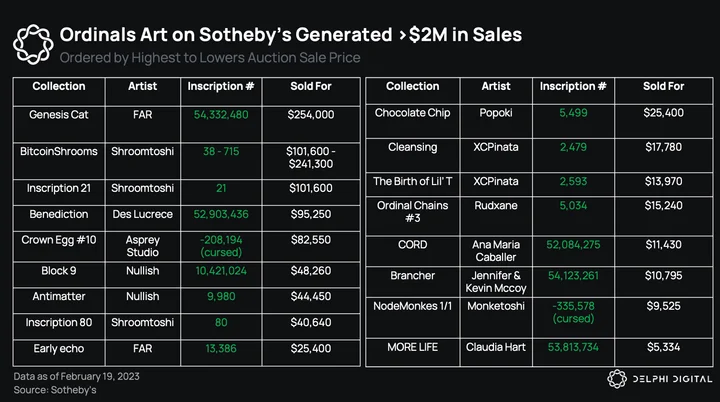Click the -208,194 (cursed) inscription number
Screen dimensions: 720x402
tap(221, 246)
